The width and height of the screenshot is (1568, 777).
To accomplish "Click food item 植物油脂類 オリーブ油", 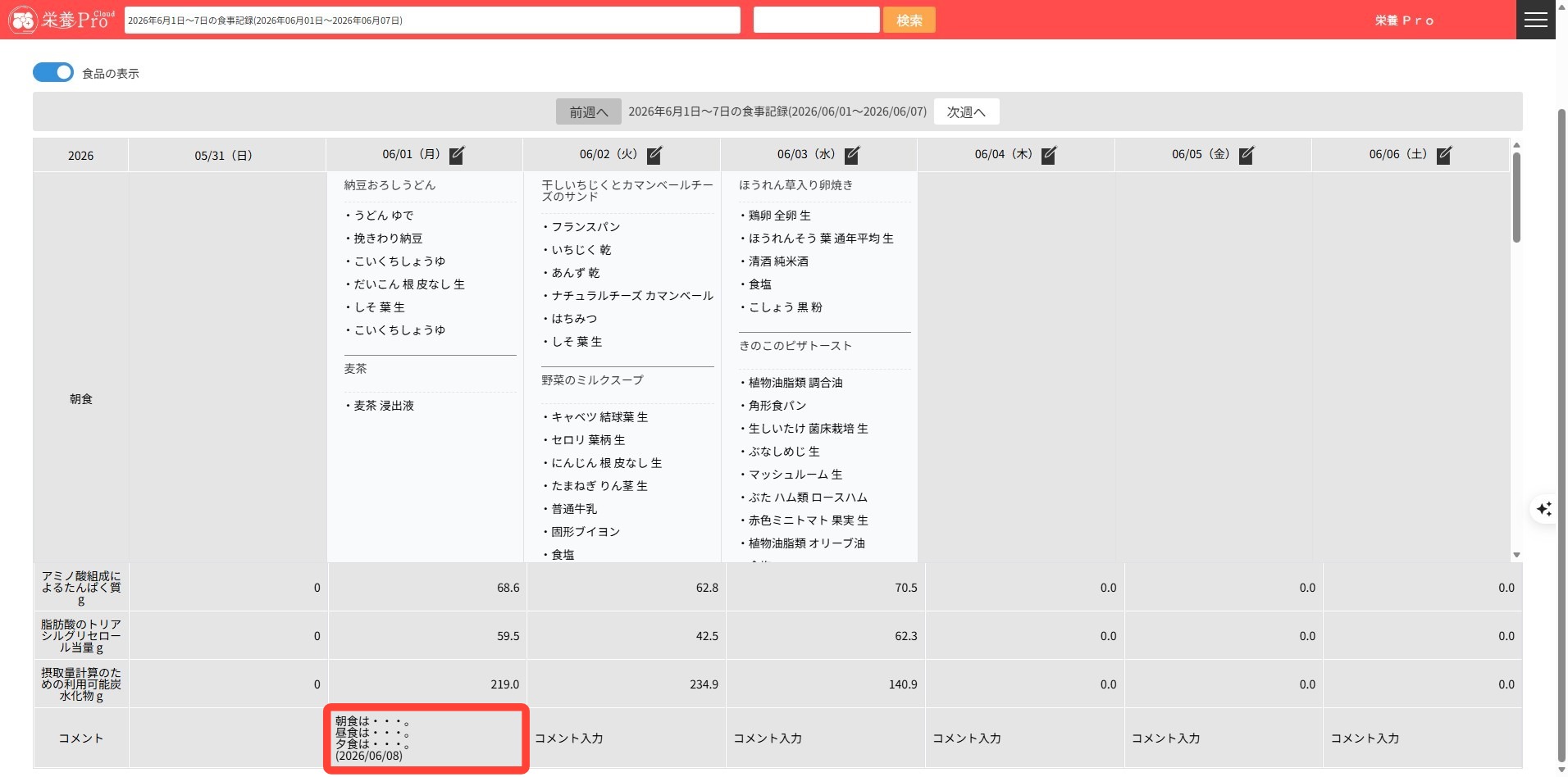I will click(x=807, y=543).
